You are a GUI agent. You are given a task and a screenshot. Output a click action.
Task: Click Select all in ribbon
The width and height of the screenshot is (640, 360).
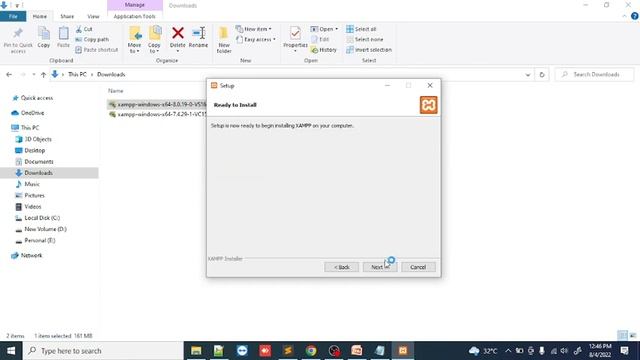click(361, 29)
